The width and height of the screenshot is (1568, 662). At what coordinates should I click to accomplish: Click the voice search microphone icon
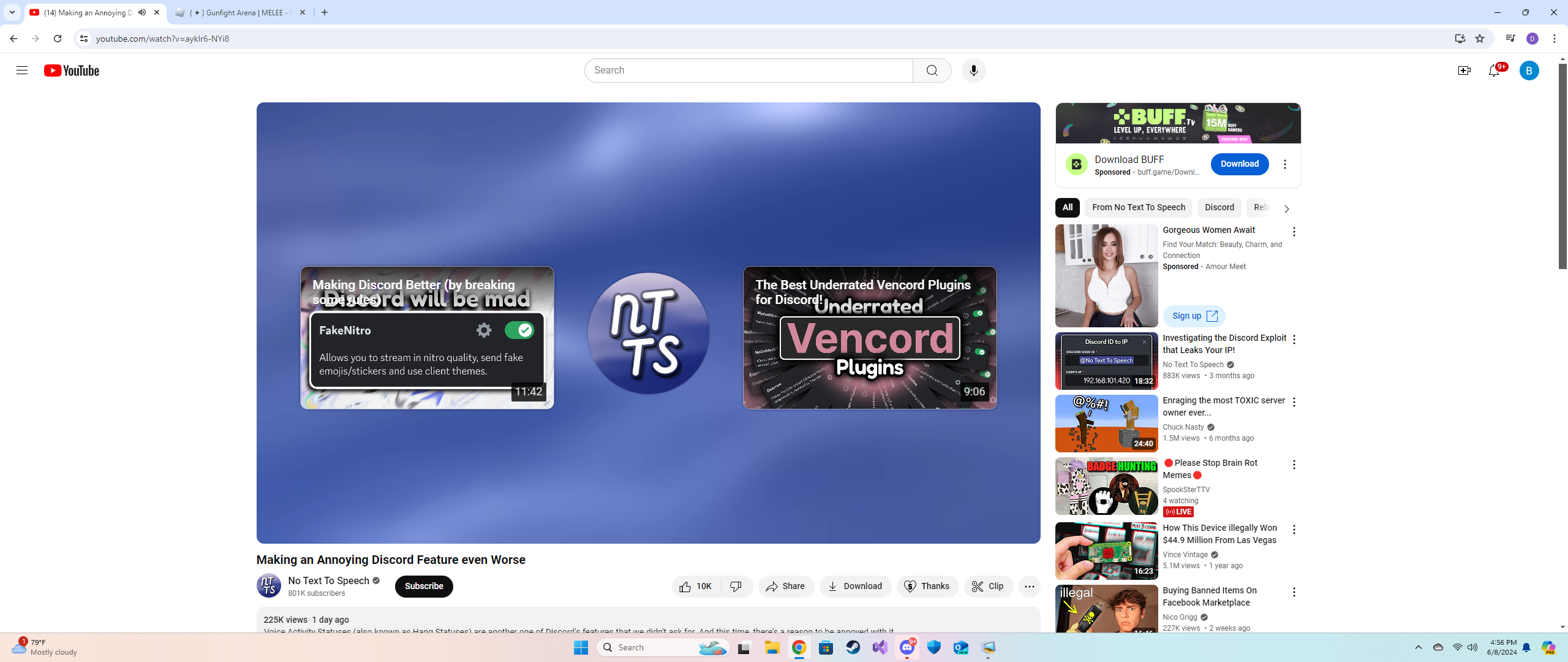coord(973,70)
